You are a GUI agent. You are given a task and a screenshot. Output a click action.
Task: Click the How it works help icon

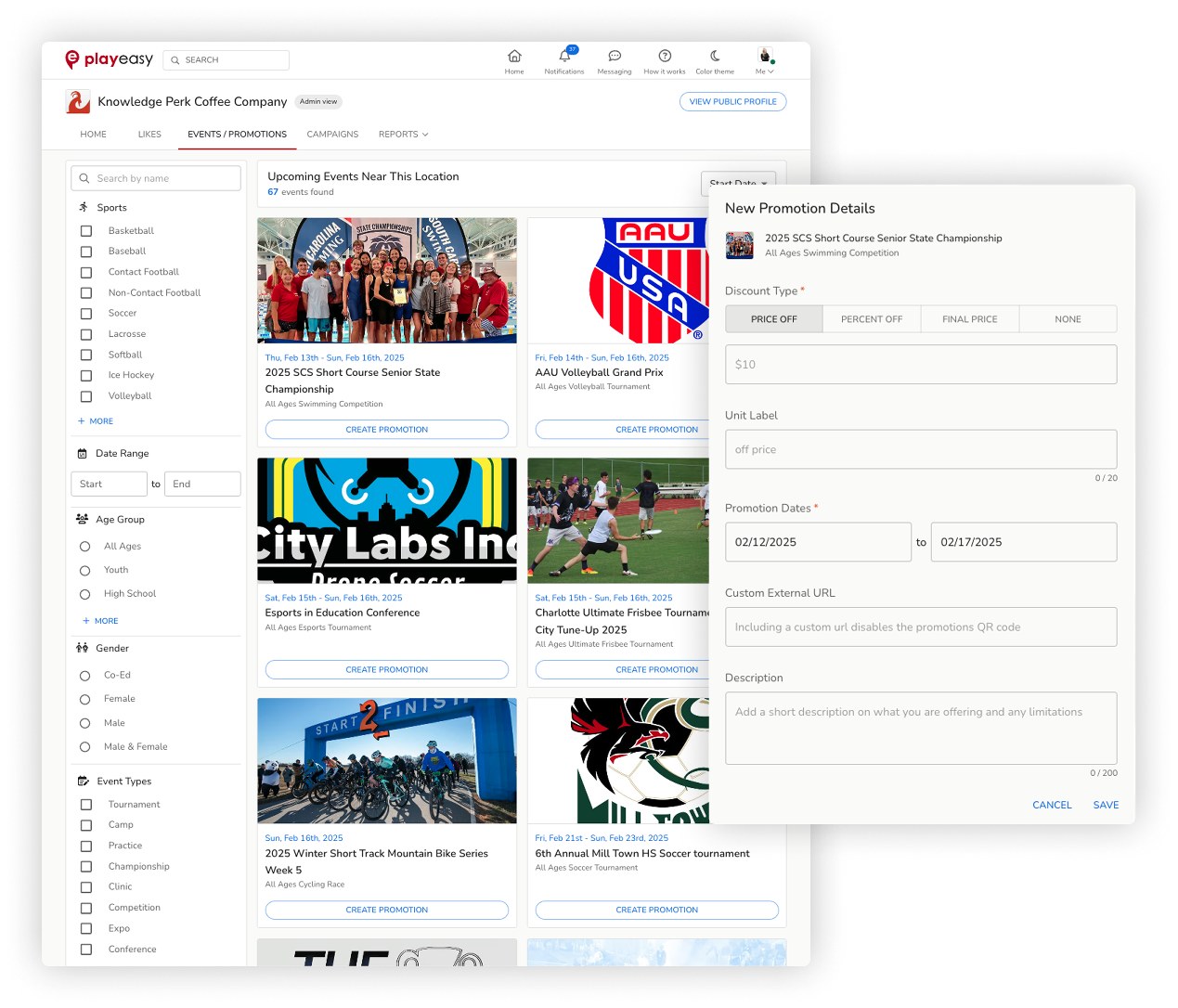coord(665,57)
